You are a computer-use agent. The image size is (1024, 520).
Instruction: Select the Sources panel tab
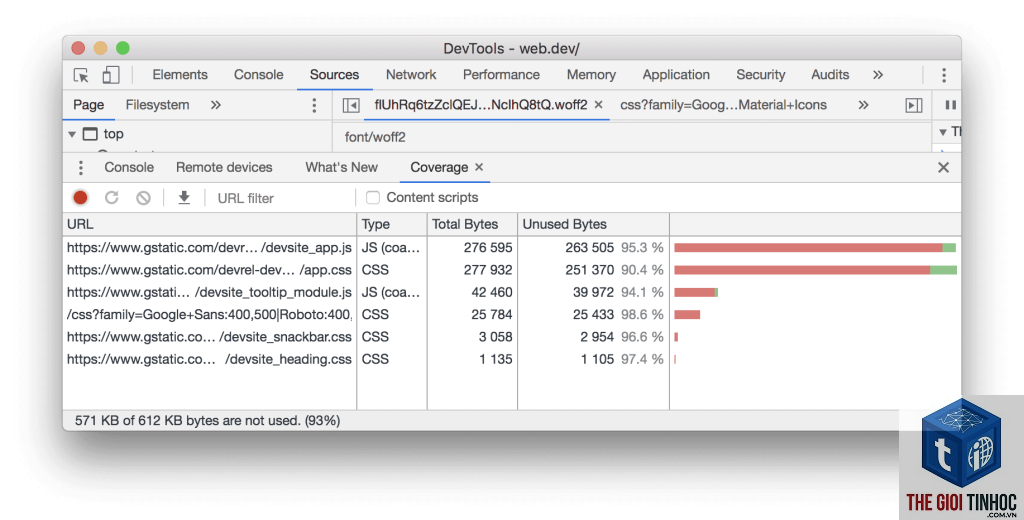[334, 75]
